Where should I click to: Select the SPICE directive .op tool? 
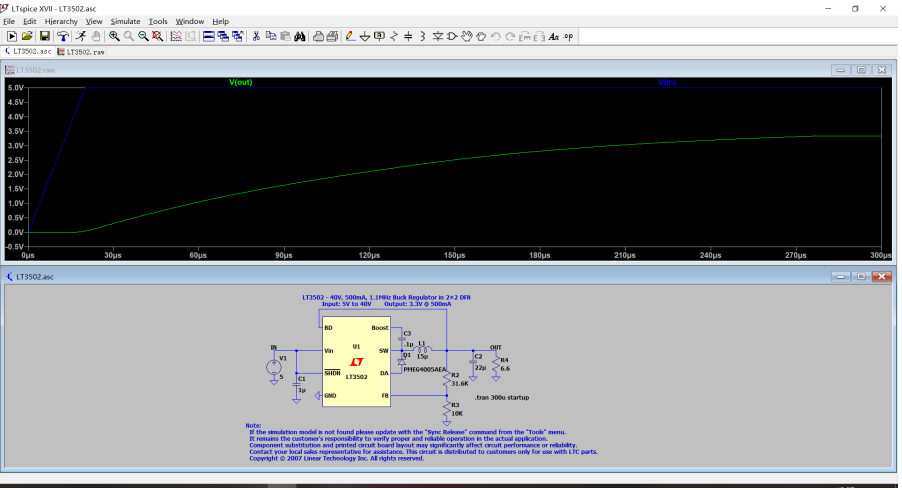[568, 36]
